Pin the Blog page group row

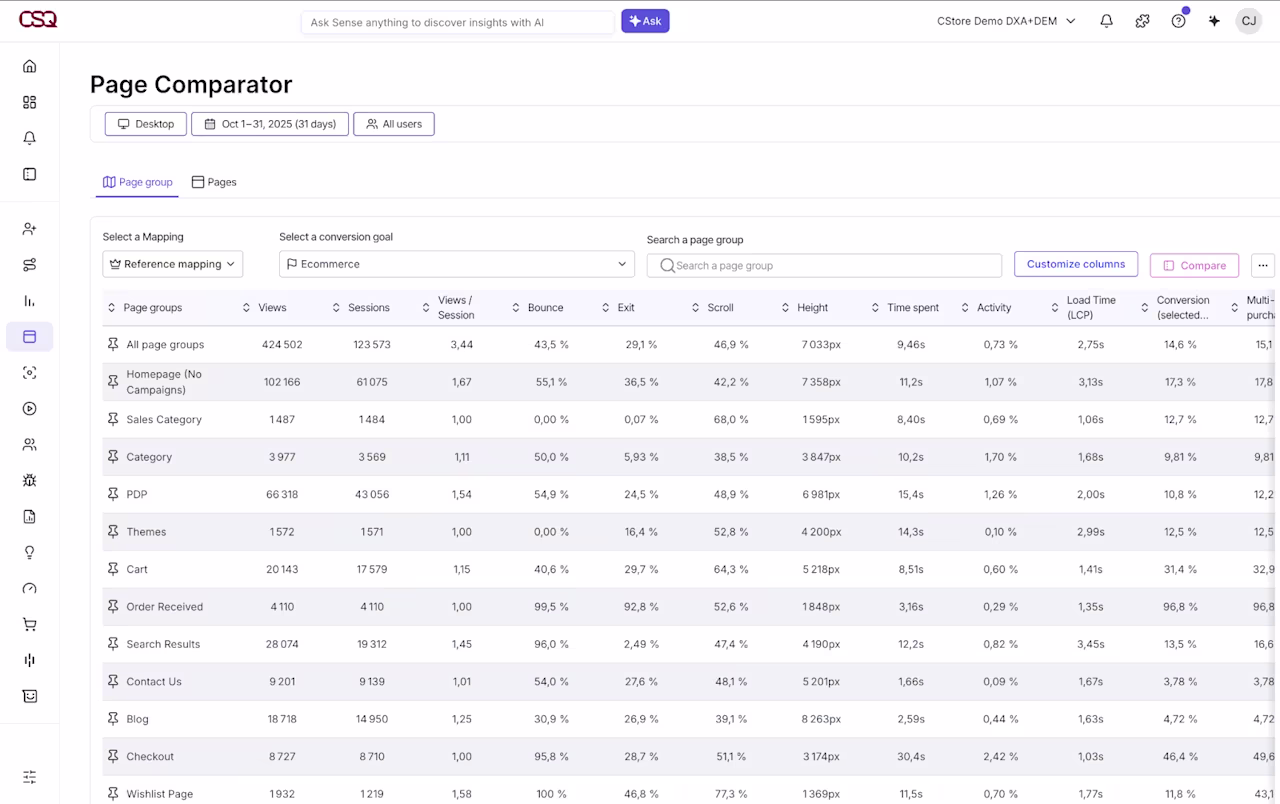[113, 719]
